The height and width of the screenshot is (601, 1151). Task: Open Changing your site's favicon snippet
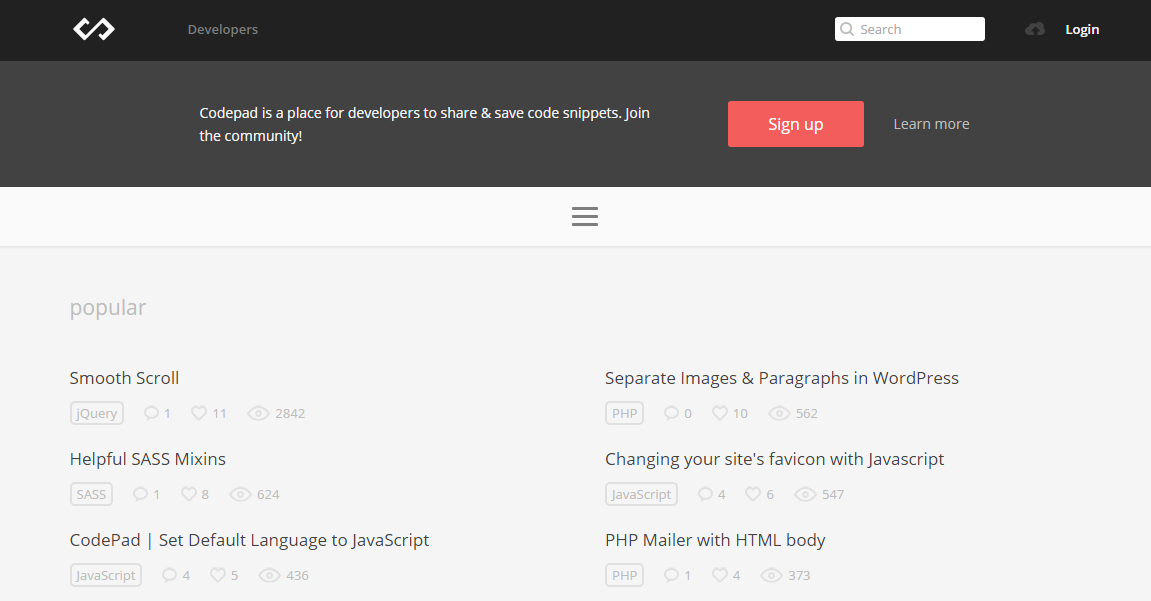[774, 459]
